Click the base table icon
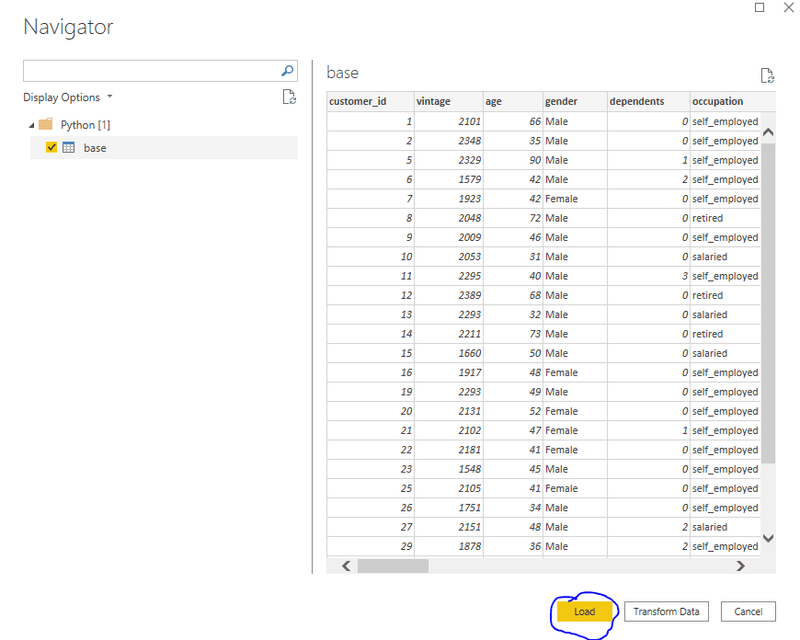The height and width of the screenshot is (640, 800). pyautogui.click(x=68, y=147)
